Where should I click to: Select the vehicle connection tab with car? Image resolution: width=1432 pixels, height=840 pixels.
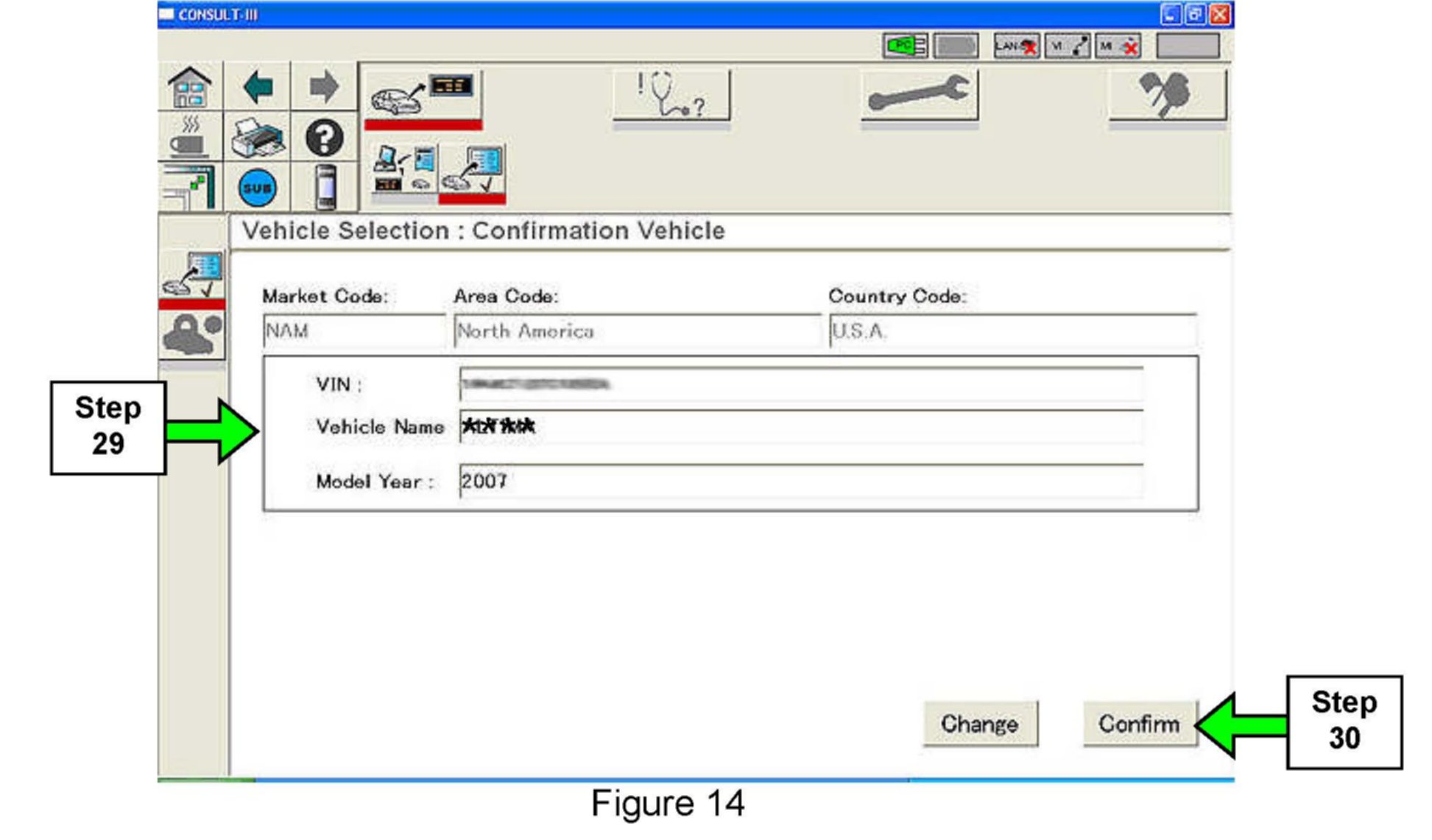point(423,96)
